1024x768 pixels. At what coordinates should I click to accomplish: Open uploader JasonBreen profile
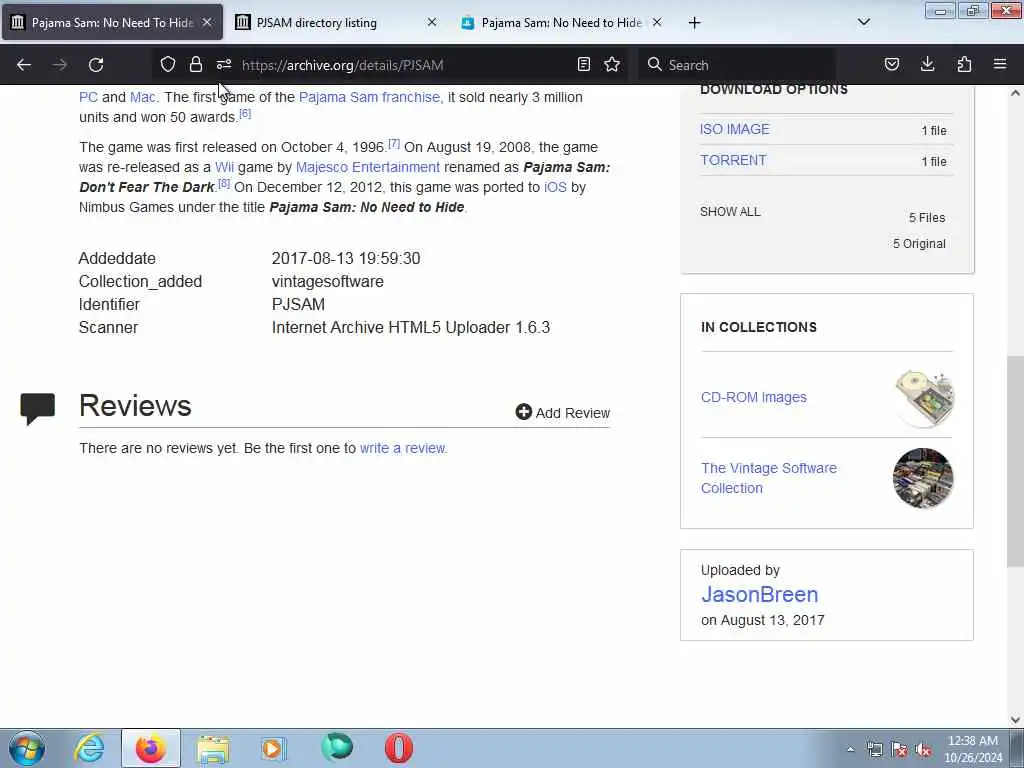click(x=760, y=595)
